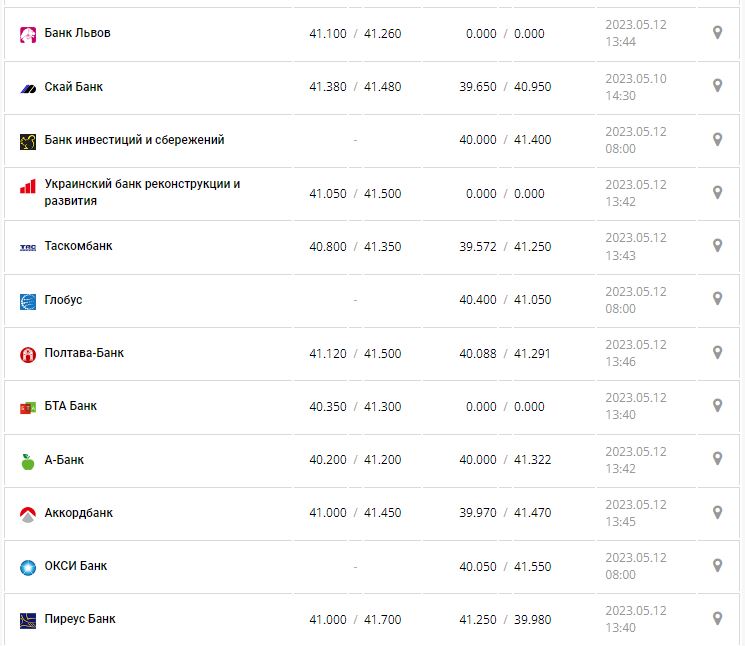Screen dimensions: 745x646
Task: Show Полтава-Банк location pin
Action: coord(717,352)
